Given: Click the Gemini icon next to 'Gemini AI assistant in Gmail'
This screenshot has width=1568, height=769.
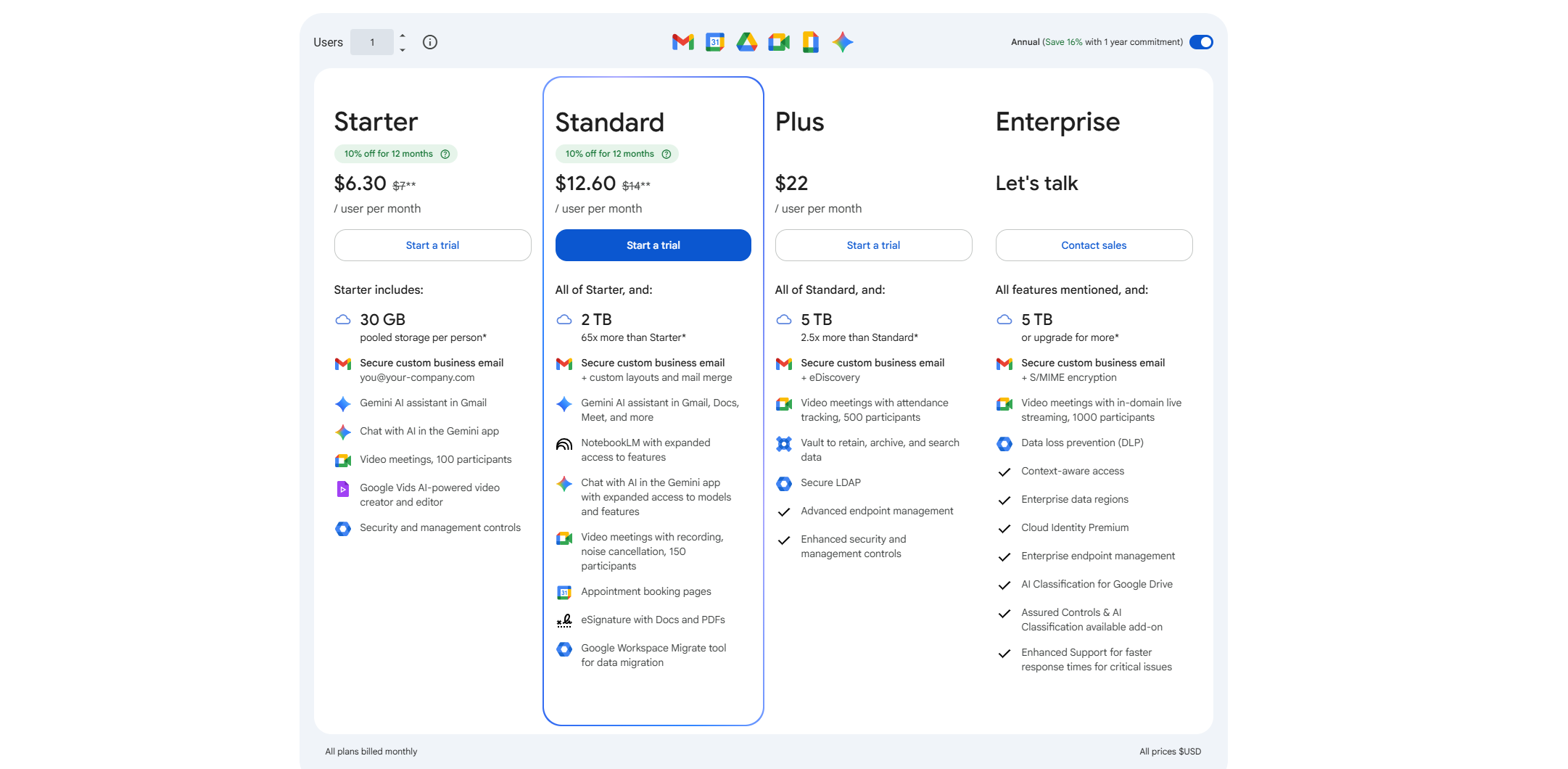Looking at the screenshot, I should pyautogui.click(x=343, y=403).
